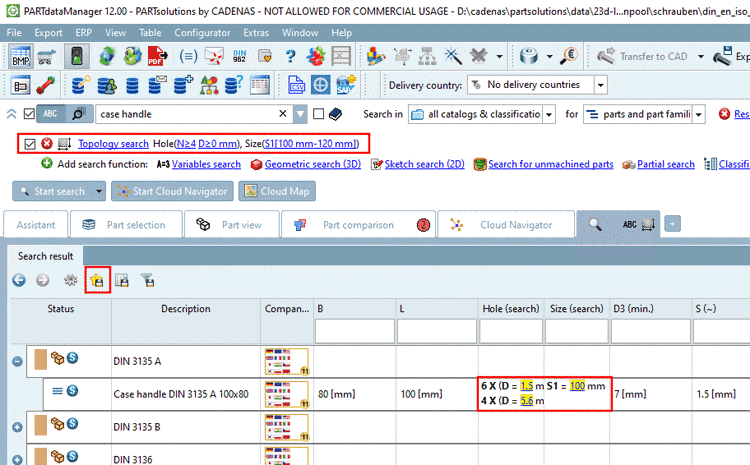Open the shopping cart icon
Image resolution: width=750 pixels, height=465 pixels.
click(46, 56)
